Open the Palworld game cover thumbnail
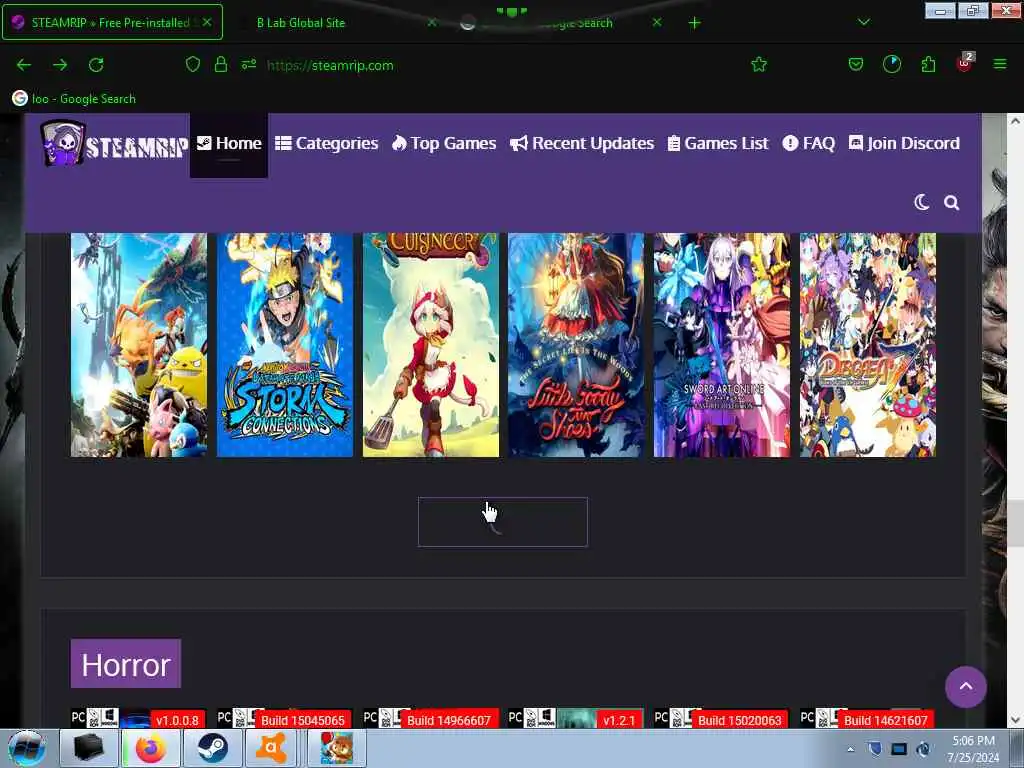The height and width of the screenshot is (768, 1024). coord(139,345)
